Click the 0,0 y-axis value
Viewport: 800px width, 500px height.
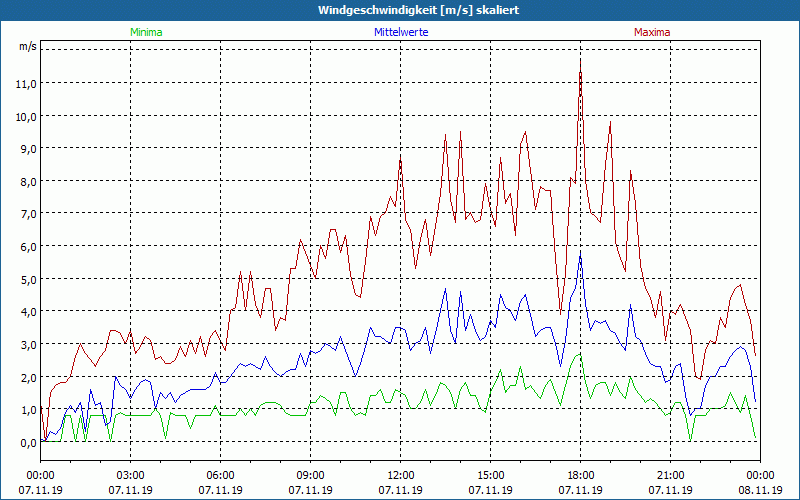click(29, 443)
